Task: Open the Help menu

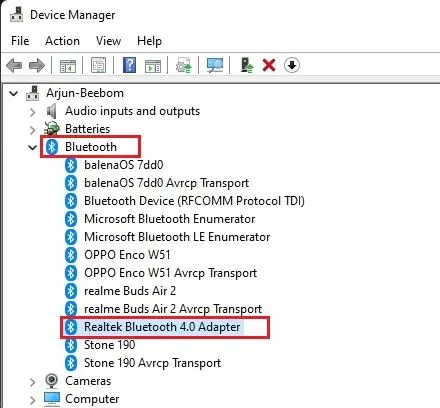Action: (149, 41)
